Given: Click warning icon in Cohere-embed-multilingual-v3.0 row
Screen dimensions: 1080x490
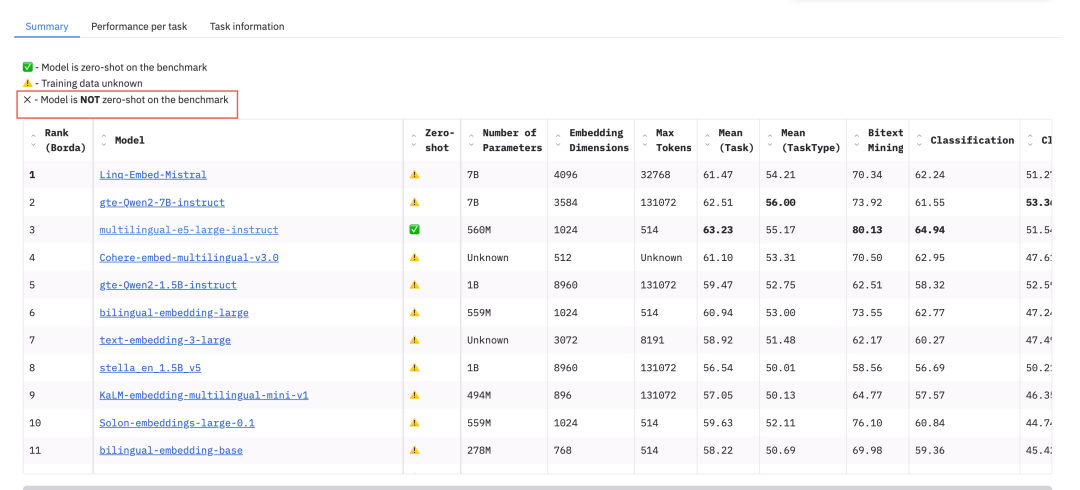Looking at the screenshot, I should (x=414, y=258).
